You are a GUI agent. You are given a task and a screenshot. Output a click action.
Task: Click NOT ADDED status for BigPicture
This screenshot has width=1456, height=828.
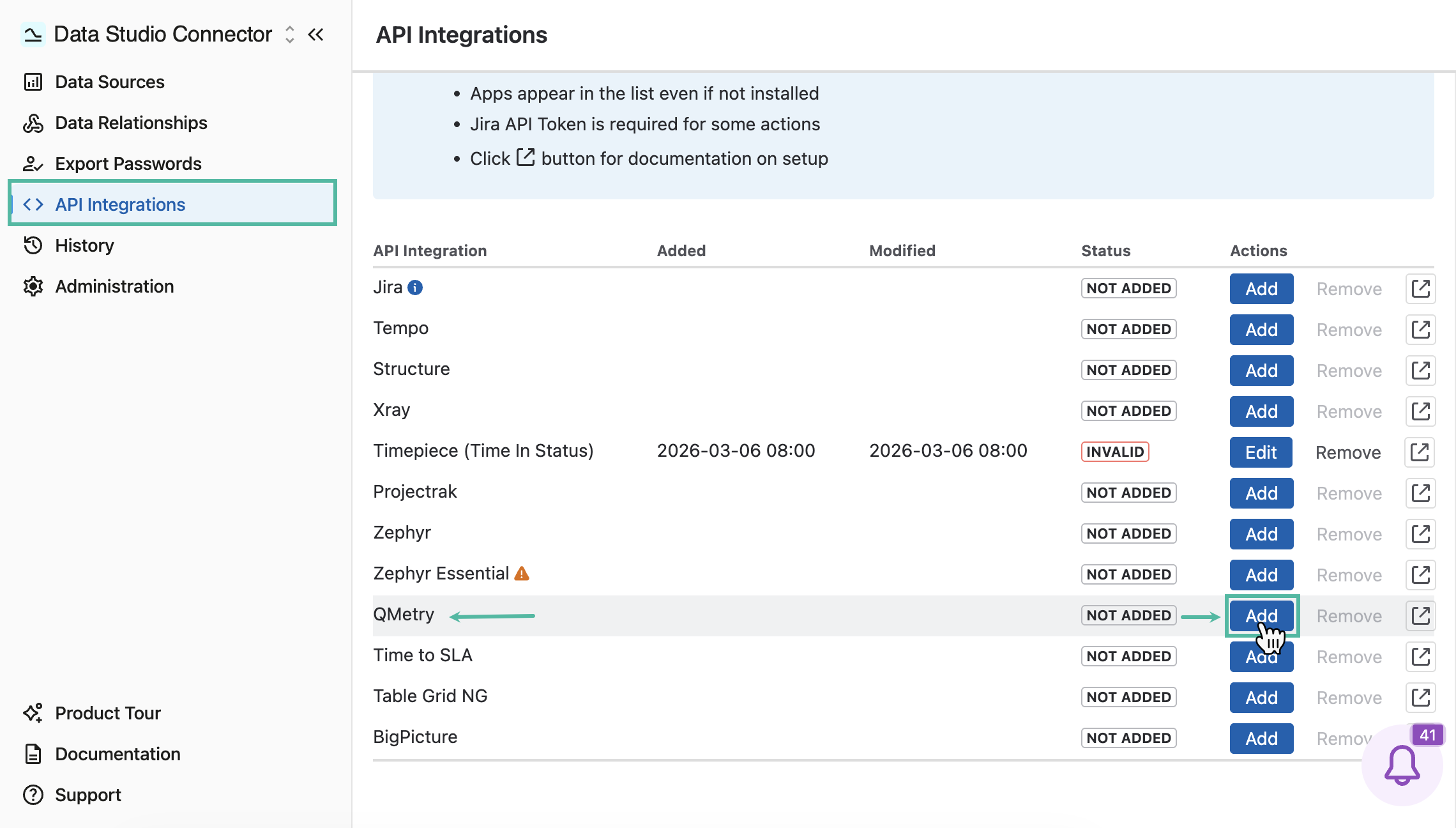pyautogui.click(x=1128, y=738)
